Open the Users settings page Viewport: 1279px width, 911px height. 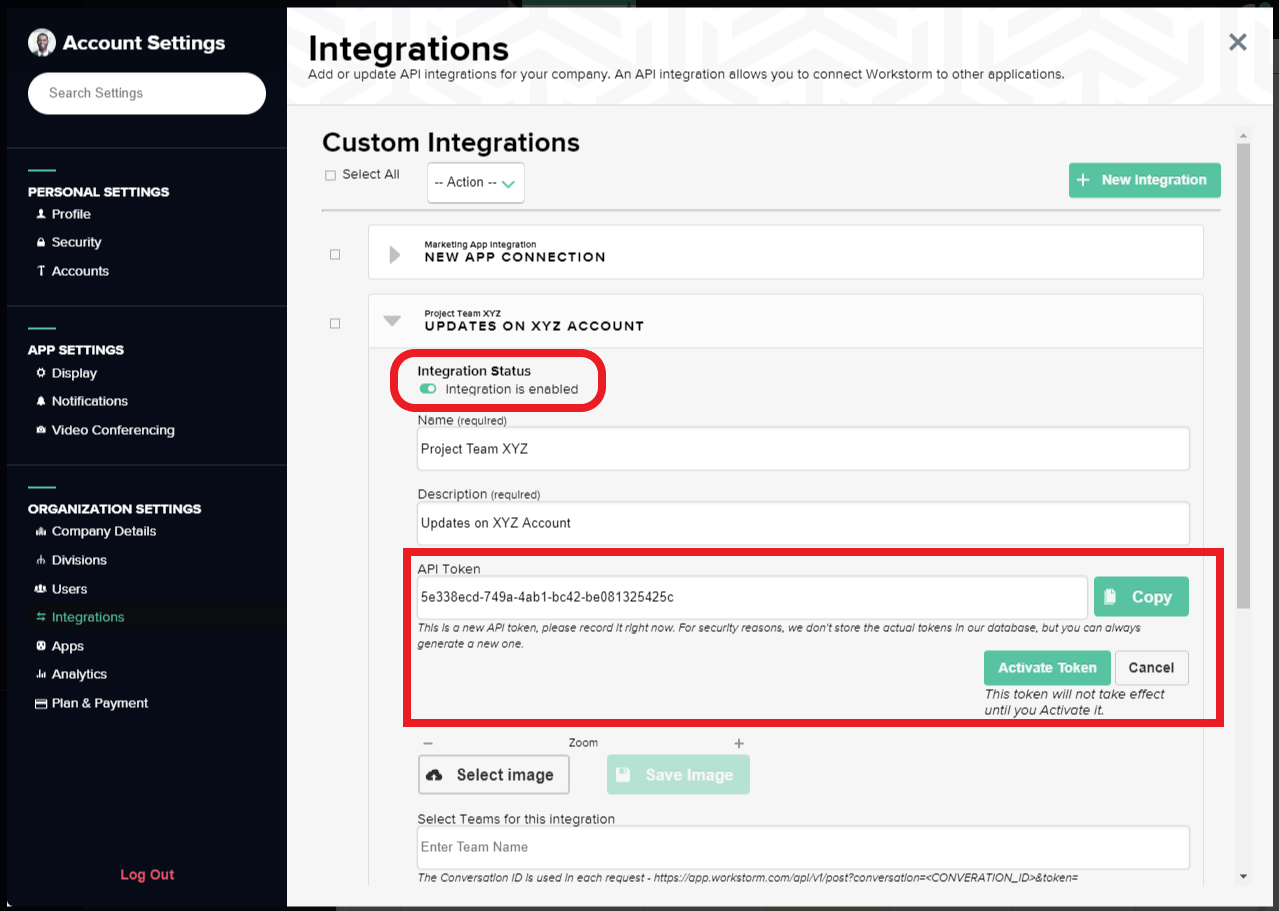(x=69, y=589)
